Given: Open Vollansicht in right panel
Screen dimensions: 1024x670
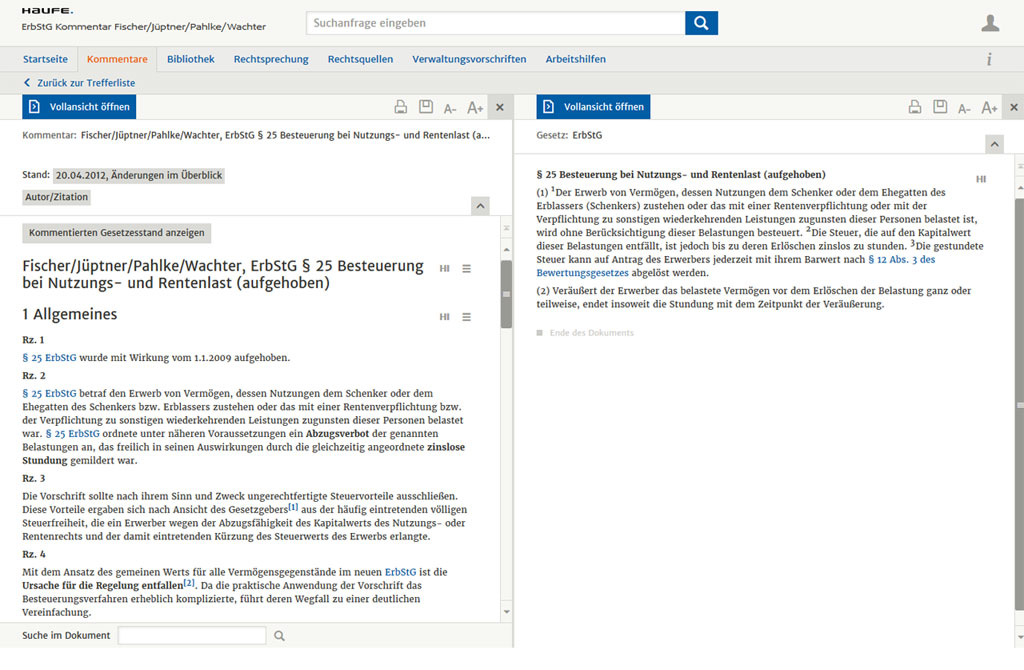Looking at the screenshot, I should click(593, 106).
